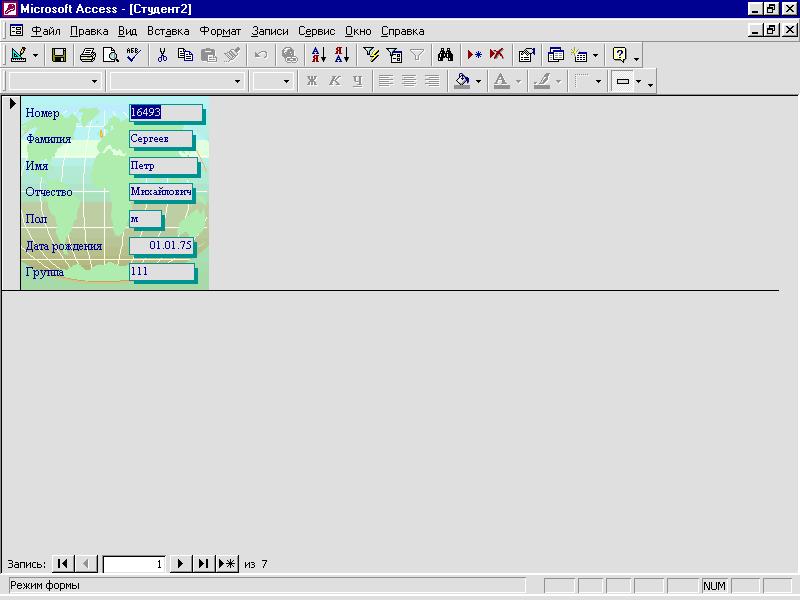Click the Фамилия field Сергеев

pyautogui.click(x=161, y=139)
